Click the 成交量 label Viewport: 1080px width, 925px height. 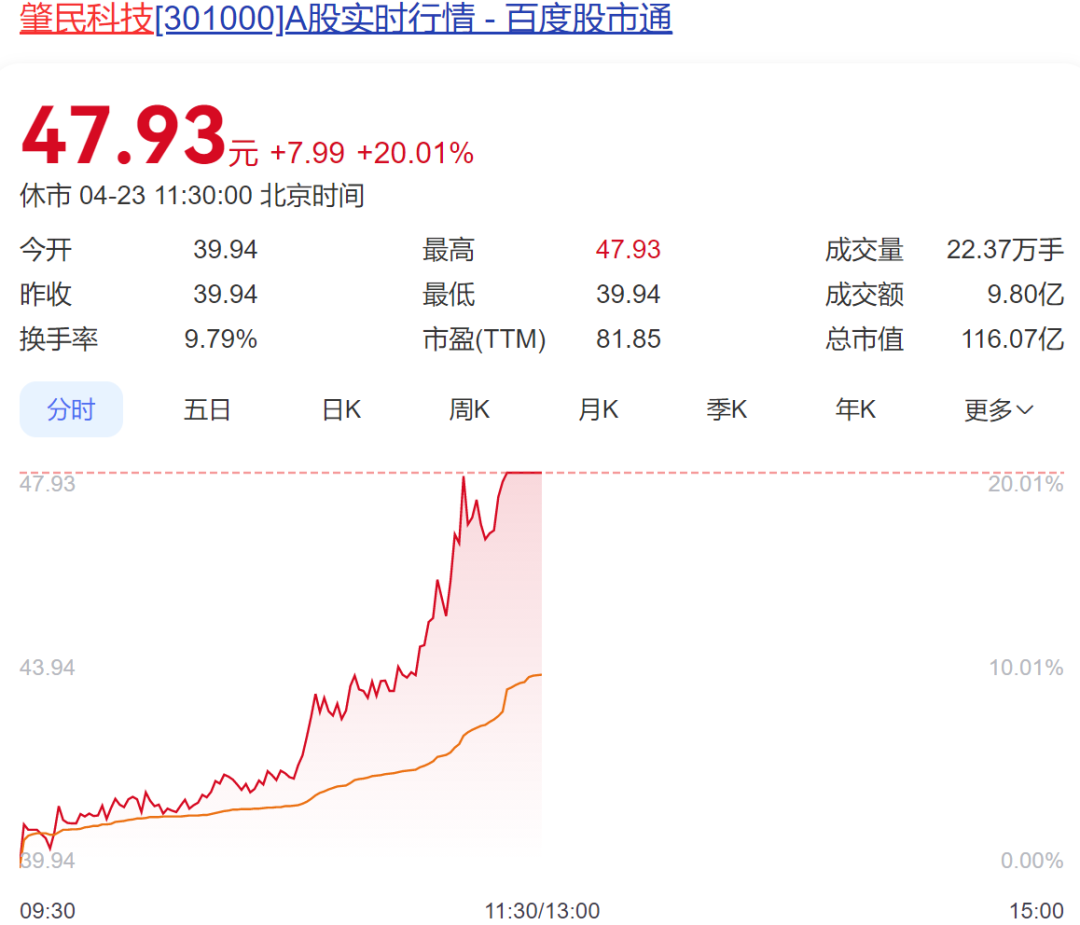864,249
